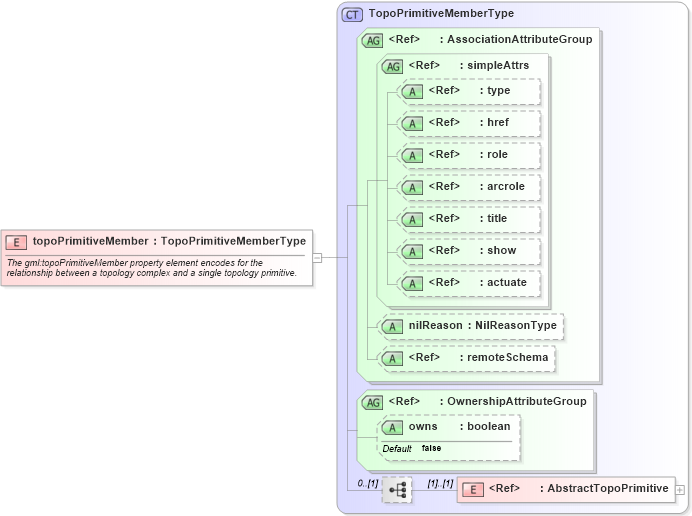The width and height of the screenshot is (692, 516).
Task: Select the ': href' attribute label
Action: coord(494,122)
